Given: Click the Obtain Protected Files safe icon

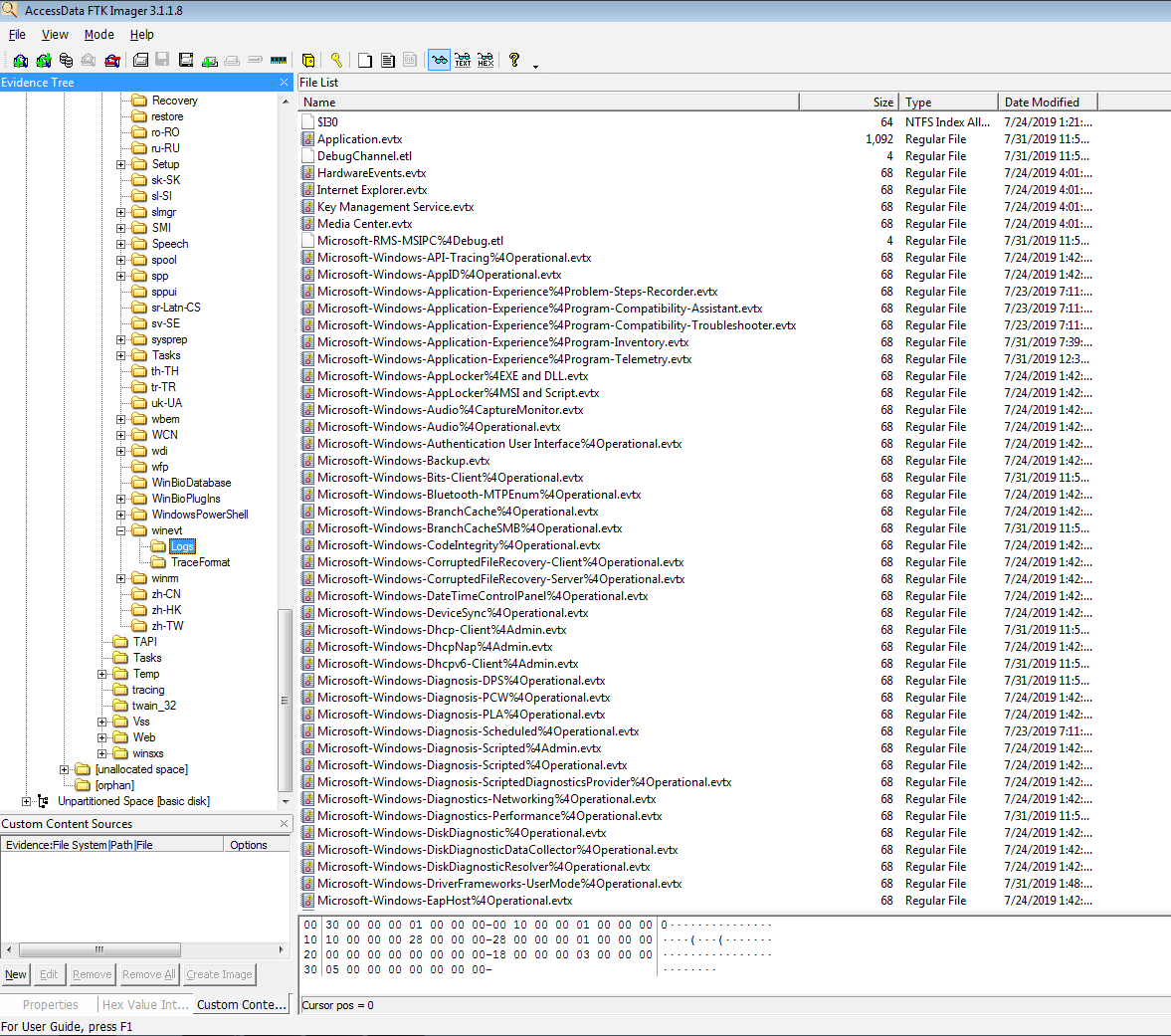Looking at the screenshot, I should tap(308, 61).
